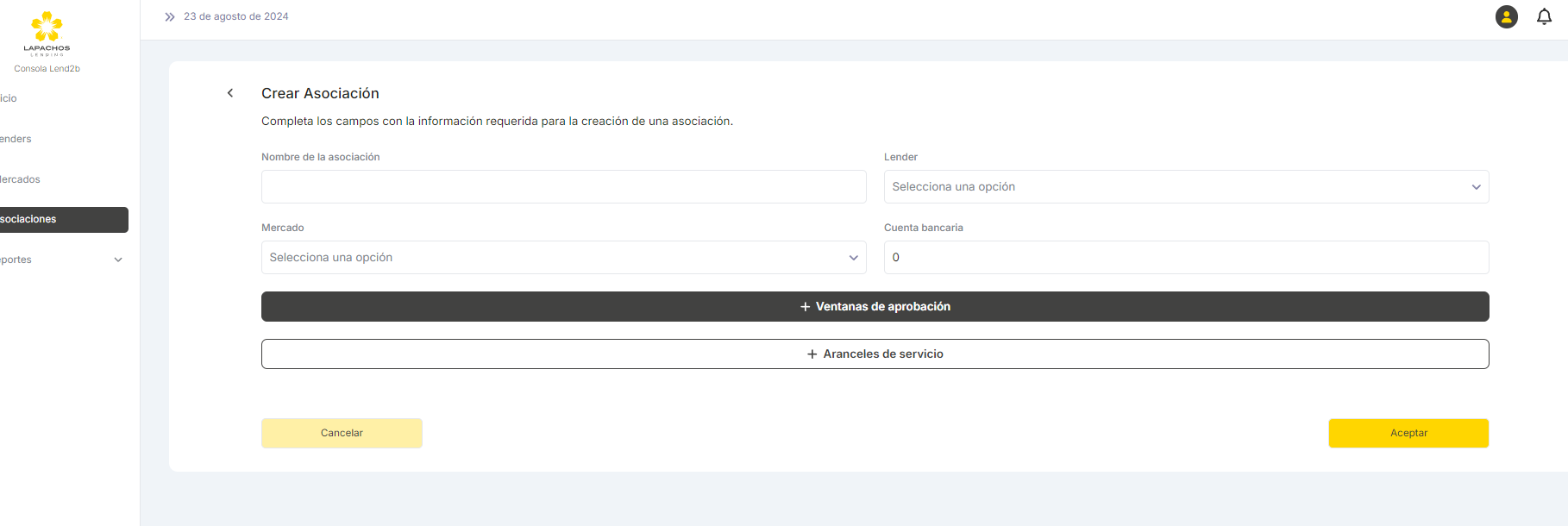
Task: Focus the Nombre de la asociación field
Action: coord(563,187)
